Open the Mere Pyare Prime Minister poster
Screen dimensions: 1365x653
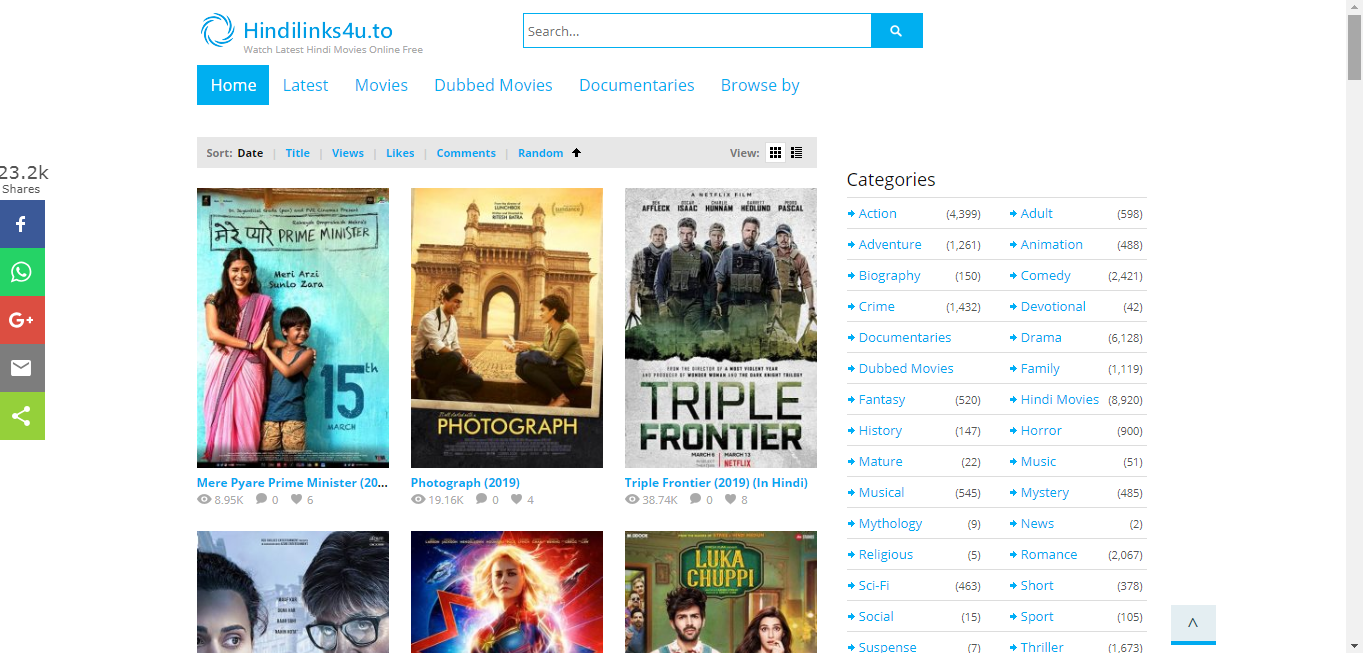coord(293,328)
